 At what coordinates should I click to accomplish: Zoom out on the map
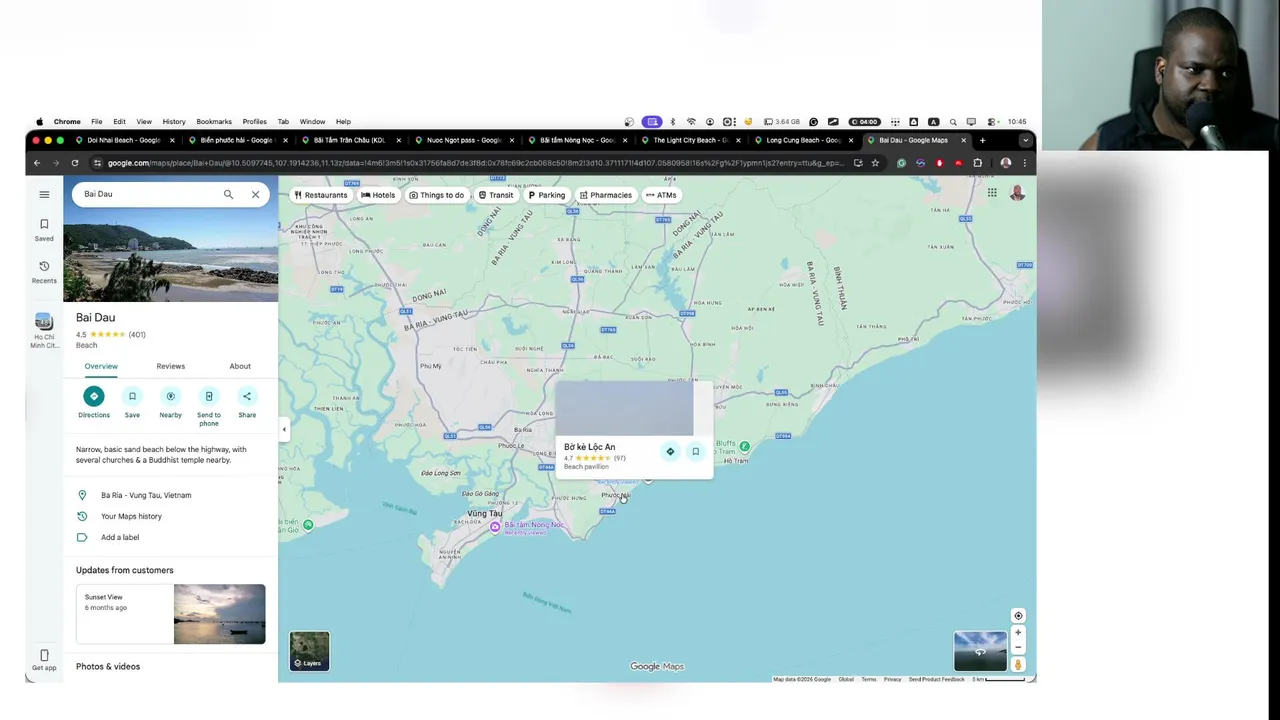point(1018,647)
